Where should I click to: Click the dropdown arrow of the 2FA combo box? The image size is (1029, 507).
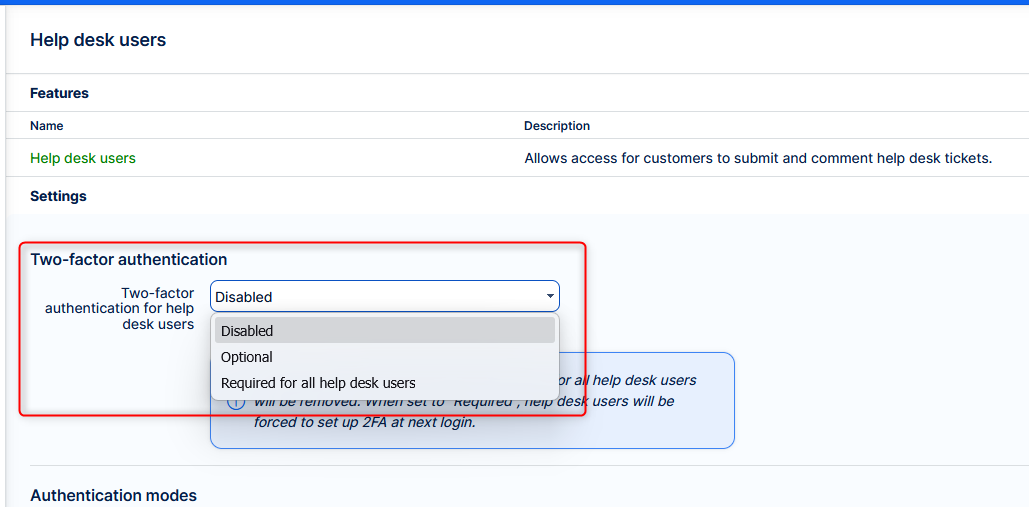tap(550, 297)
